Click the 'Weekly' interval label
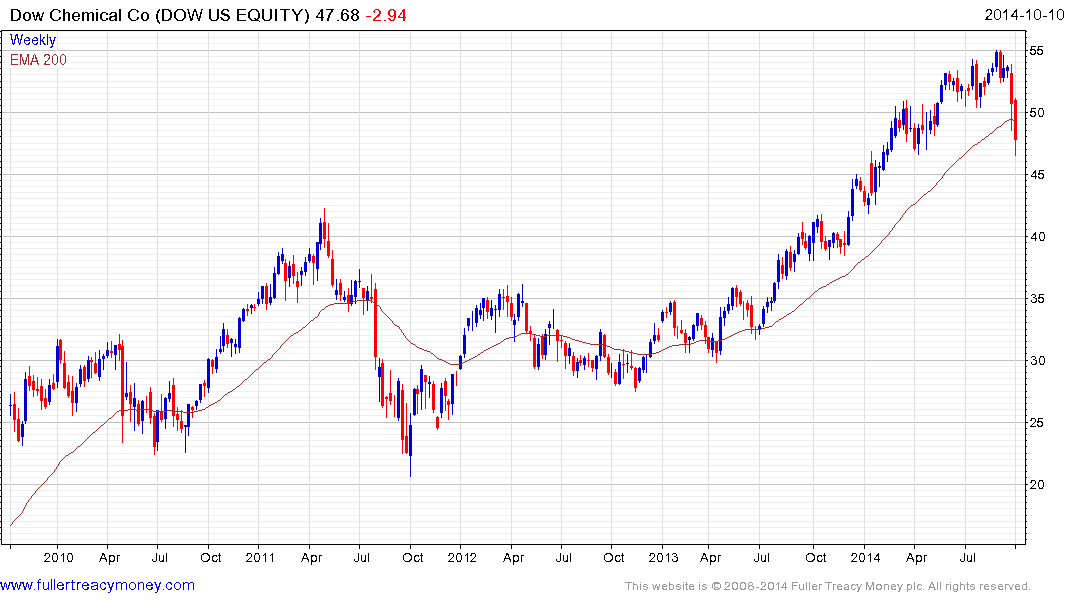The width and height of the screenshot is (1075, 600). 33,40
